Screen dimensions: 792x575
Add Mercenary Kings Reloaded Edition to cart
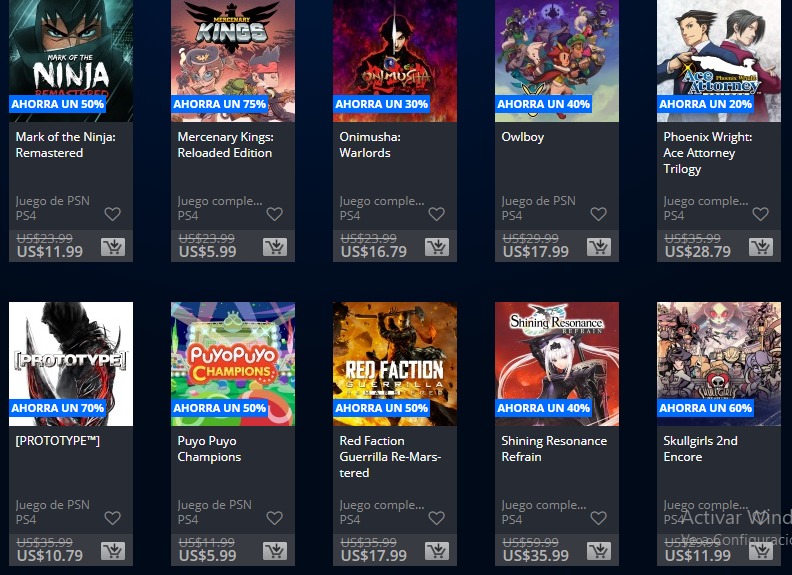point(275,247)
